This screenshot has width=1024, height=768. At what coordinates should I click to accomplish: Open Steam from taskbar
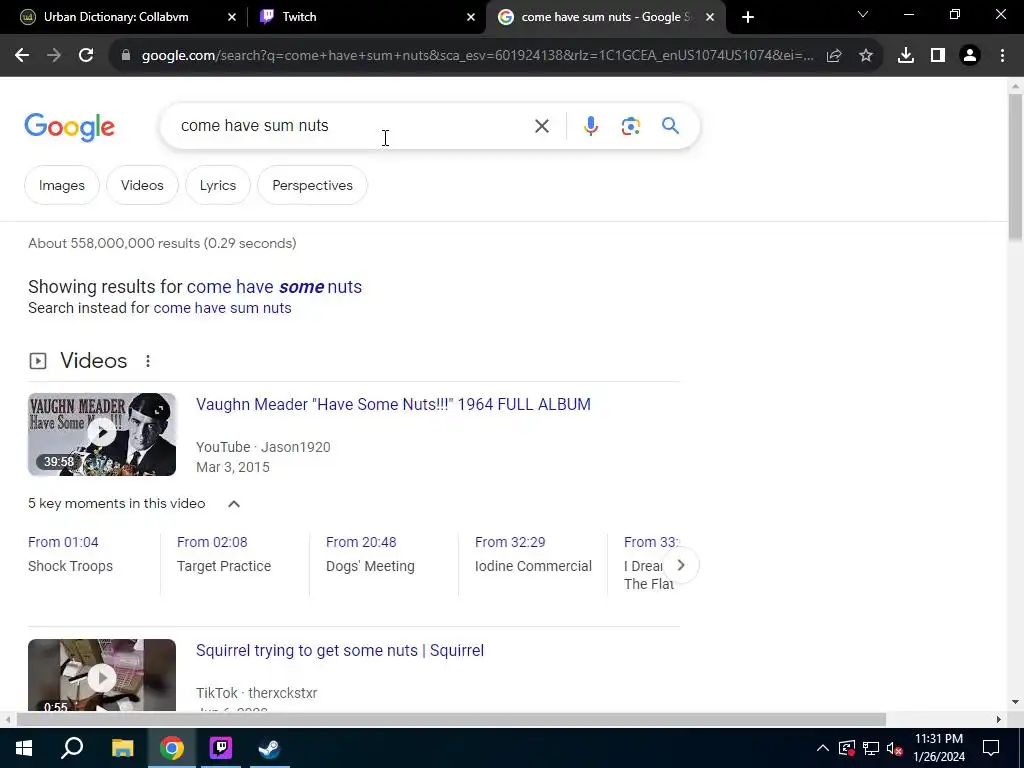(x=269, y=748)
